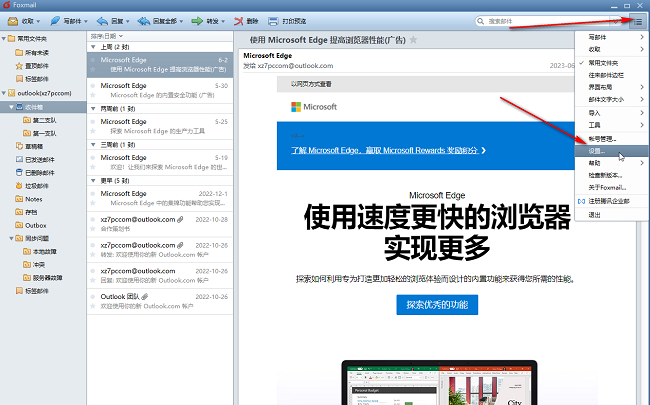650x405 pixels.
Task: Click the 探索优秀的功能 blue button
Action: [436, 304]
